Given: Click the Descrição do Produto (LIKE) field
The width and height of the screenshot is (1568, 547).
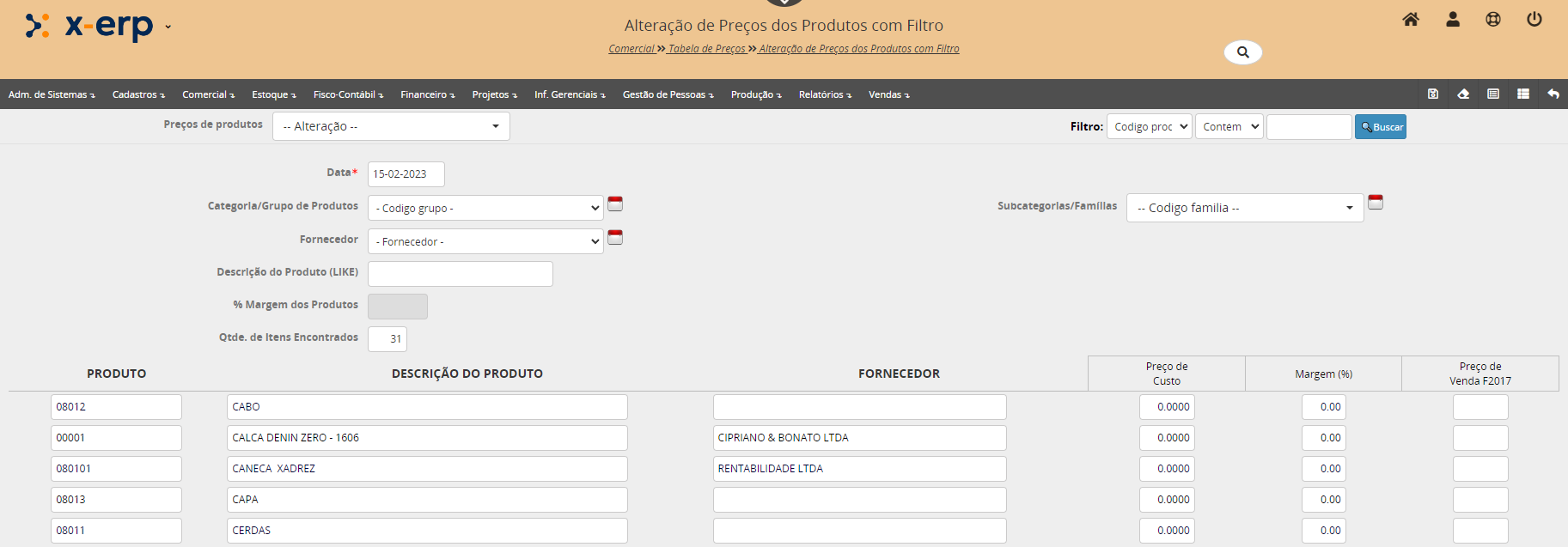Looking at the screenshot, I should click(x=460, y=274).
